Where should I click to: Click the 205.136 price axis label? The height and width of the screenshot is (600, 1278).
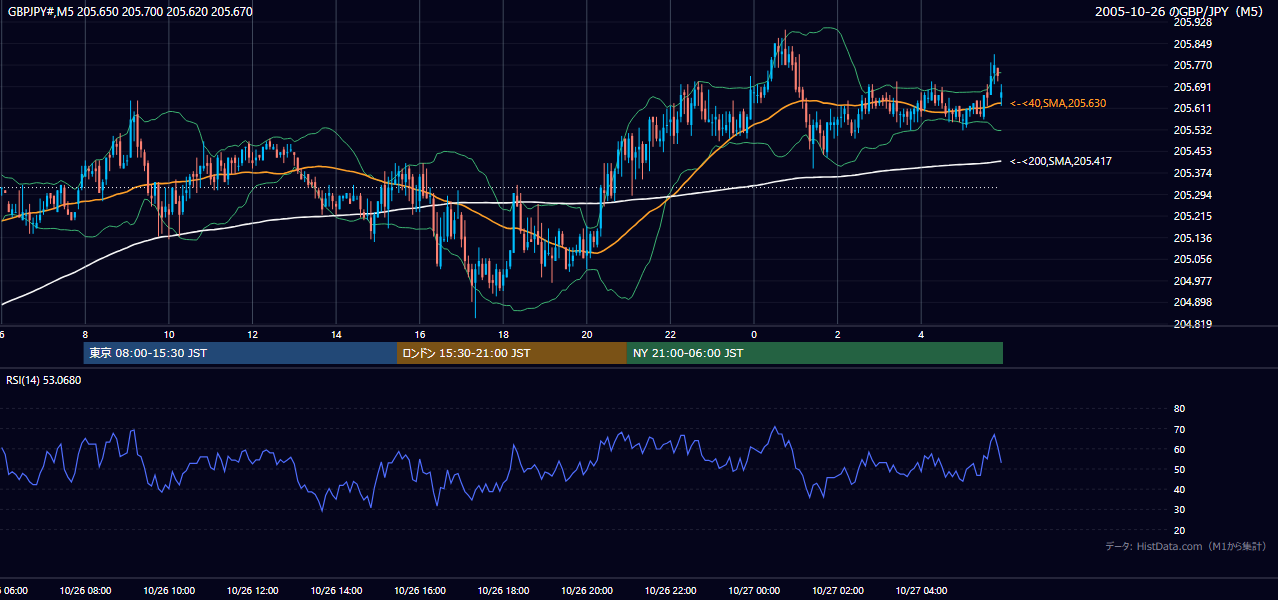1192,238
